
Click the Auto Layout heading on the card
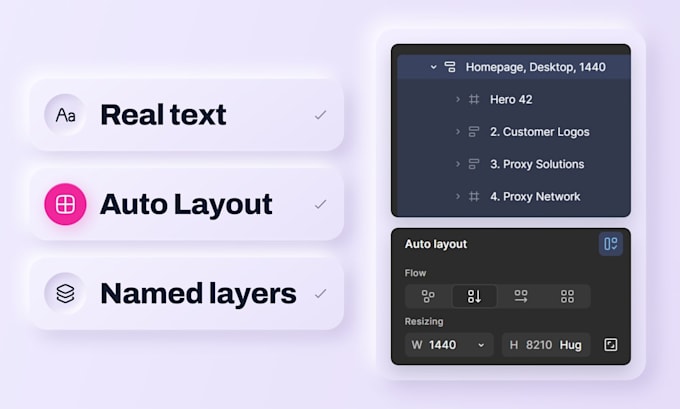[x=186, y=204]
